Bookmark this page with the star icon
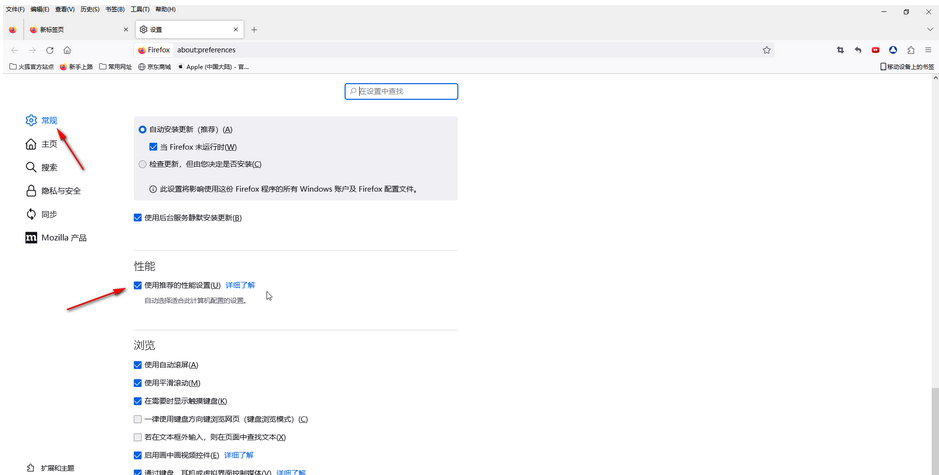 [767, 50]
